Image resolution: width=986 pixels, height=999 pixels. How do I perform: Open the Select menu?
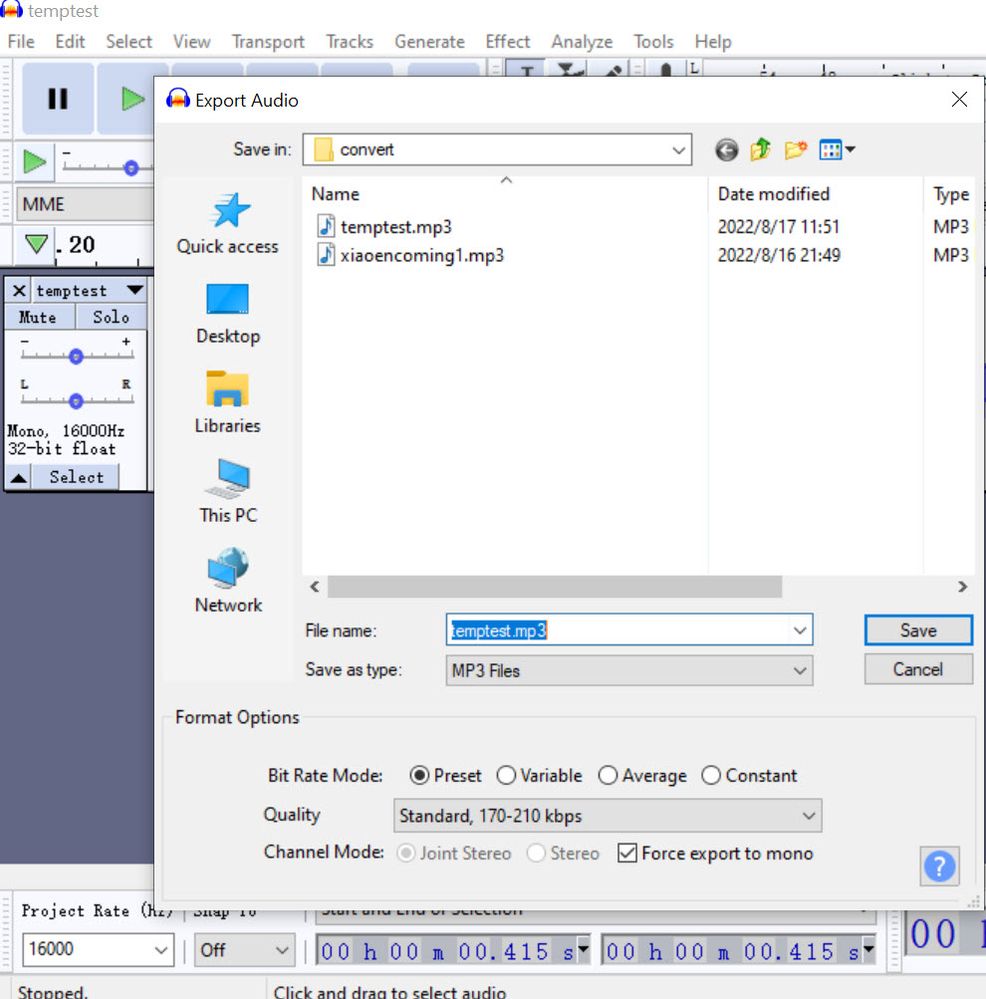tap(129, 42)
